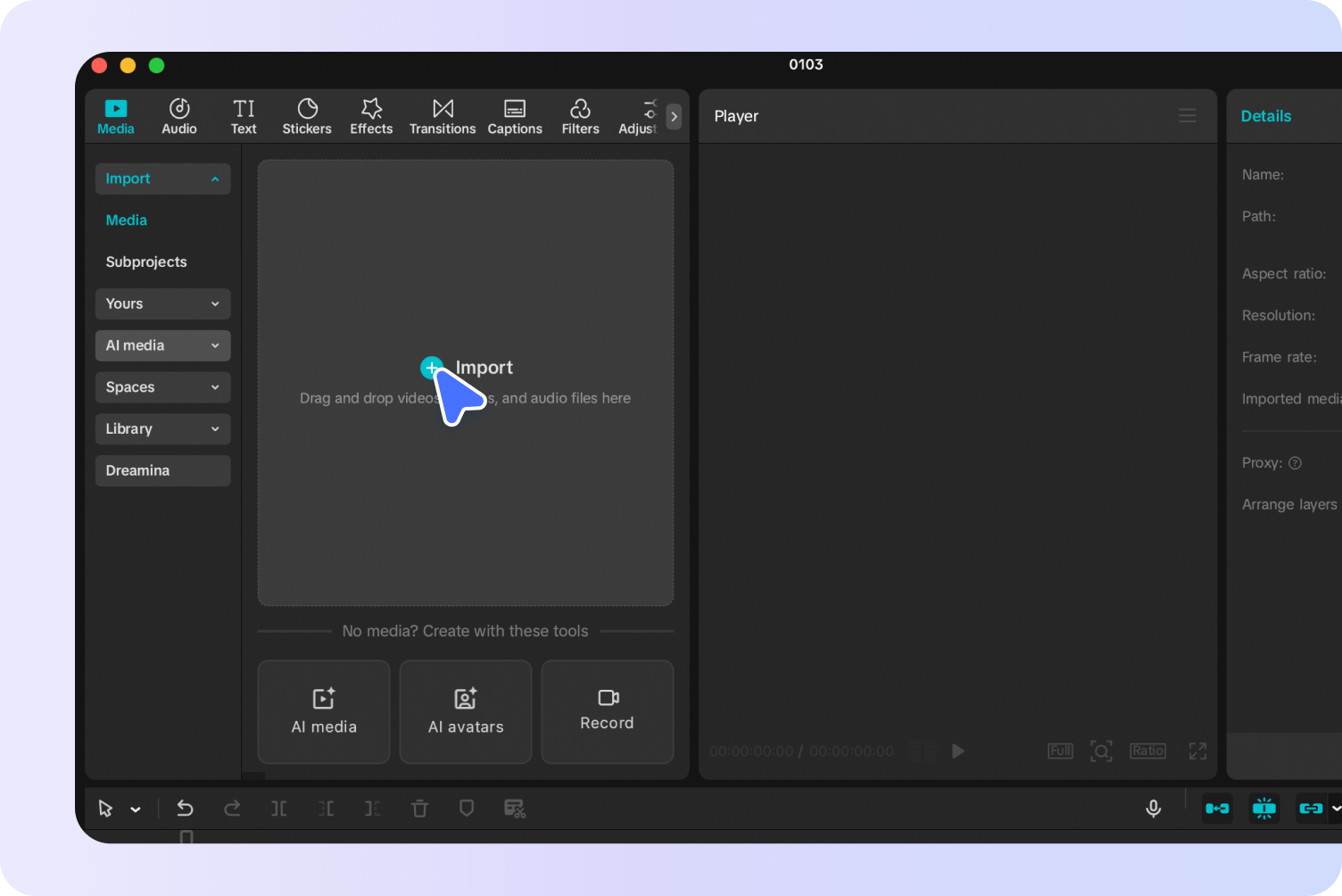Image resolution: width=1342 pixels, height=896 pixels.
Task: Select Subprojects in the sidebar
Action: pos(145,261)
